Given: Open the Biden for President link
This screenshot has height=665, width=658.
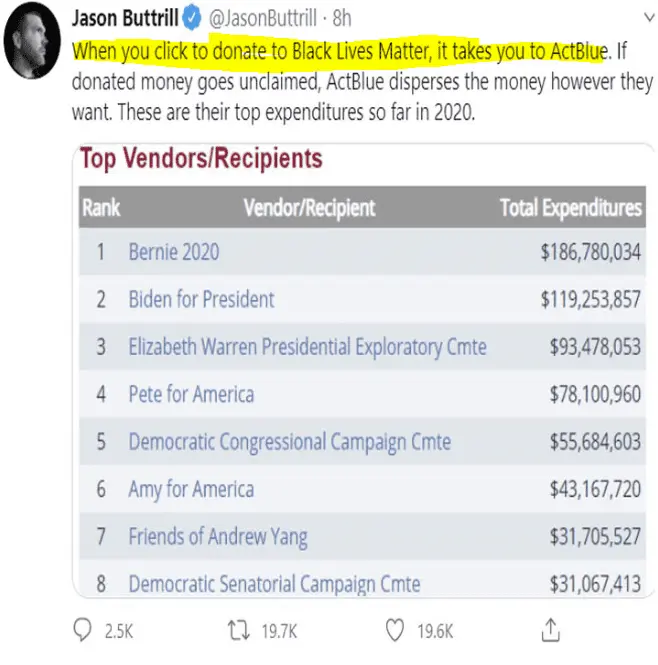Looking at the screenshot, I should tap(201, 299).
